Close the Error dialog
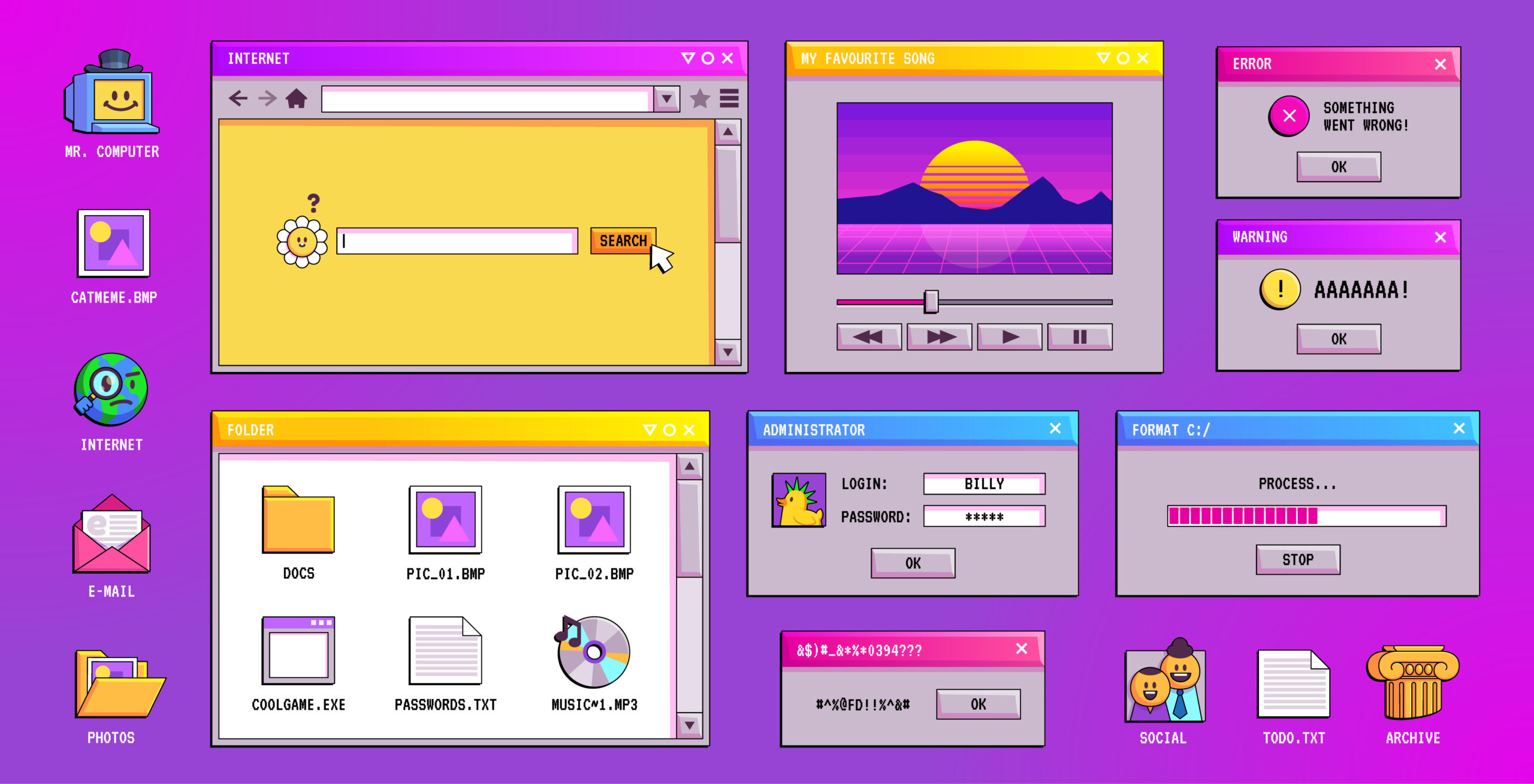This screenshot has width=1534, height=784. click(1441, 64)
